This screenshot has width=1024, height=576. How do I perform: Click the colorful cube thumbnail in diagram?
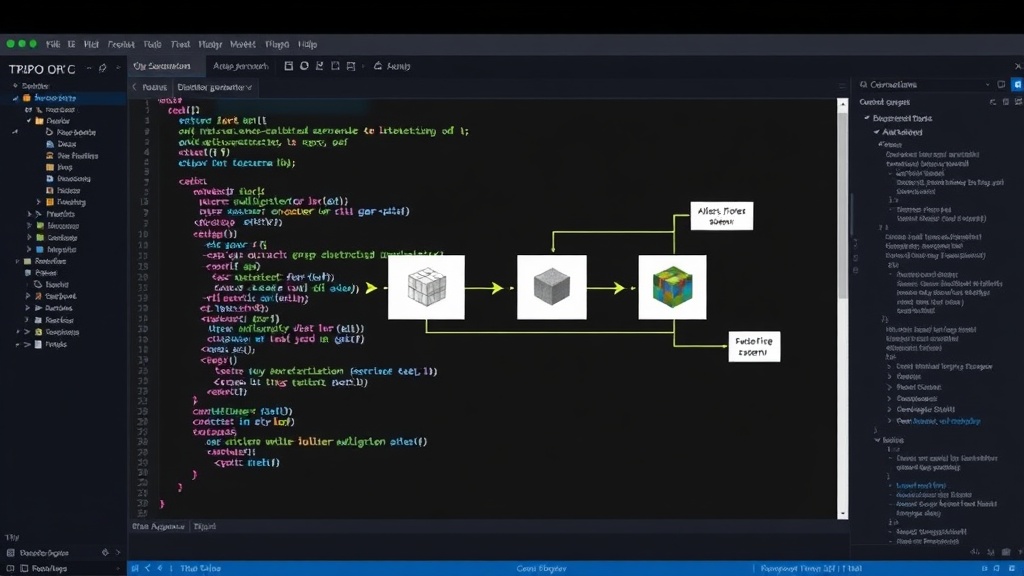tap(672, 287)
